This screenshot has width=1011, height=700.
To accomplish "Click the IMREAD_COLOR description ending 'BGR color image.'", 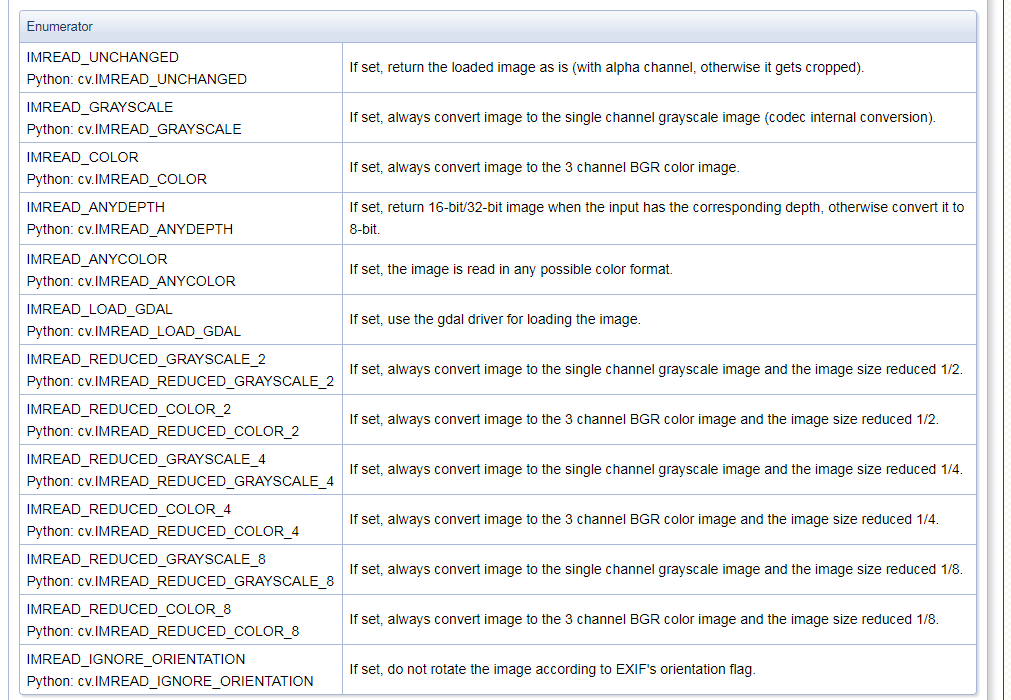I will click(x=545, y=168).
